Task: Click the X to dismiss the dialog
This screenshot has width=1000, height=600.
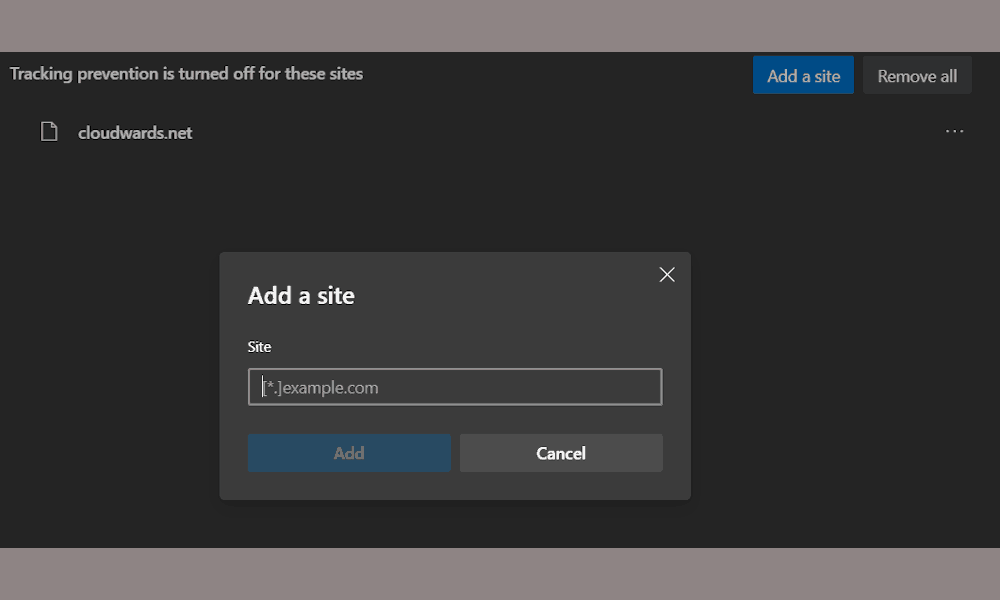Action: coord(666,274)
